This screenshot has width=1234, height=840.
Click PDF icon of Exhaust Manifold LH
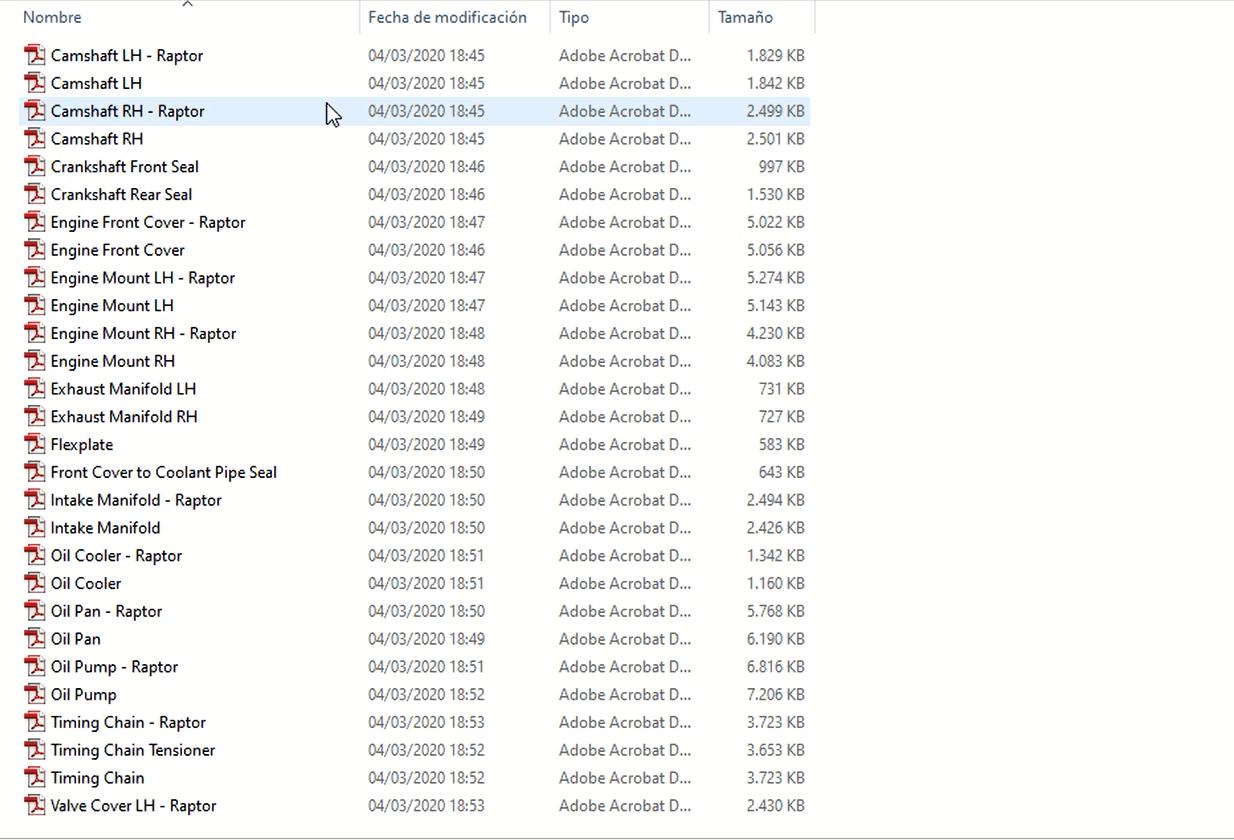click(35, 389)
